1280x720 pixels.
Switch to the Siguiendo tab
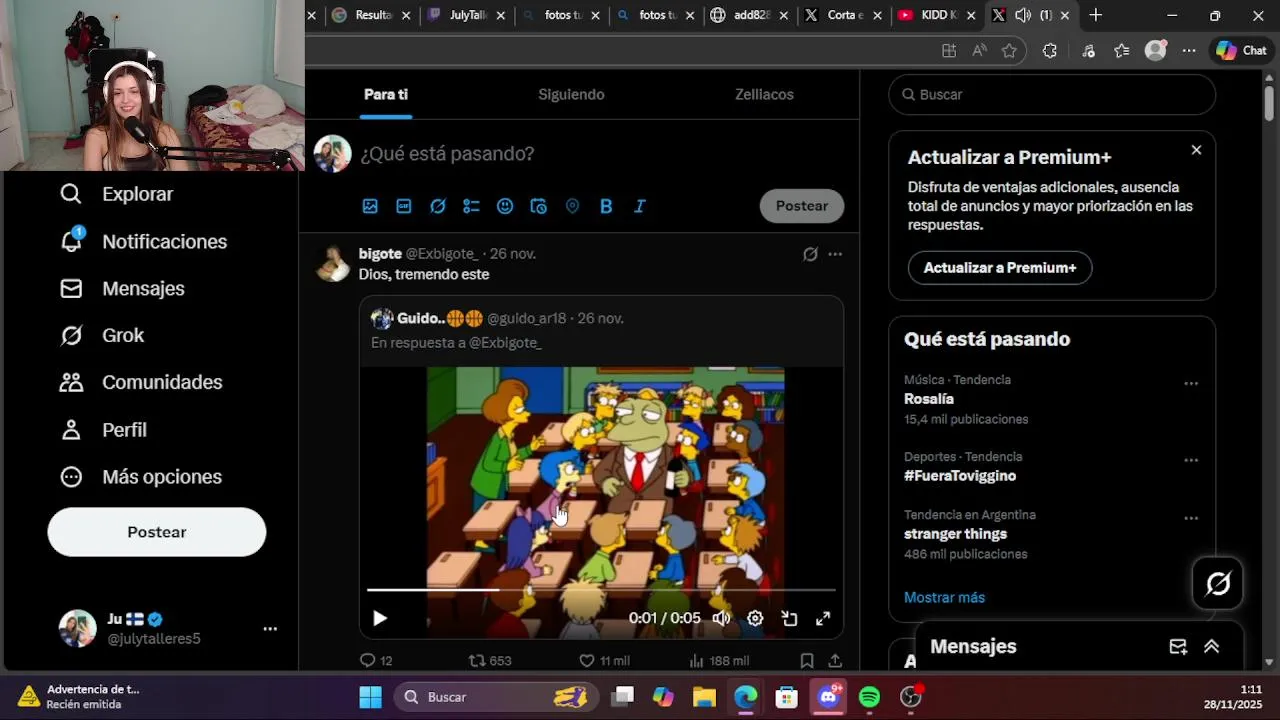(571, 94)
